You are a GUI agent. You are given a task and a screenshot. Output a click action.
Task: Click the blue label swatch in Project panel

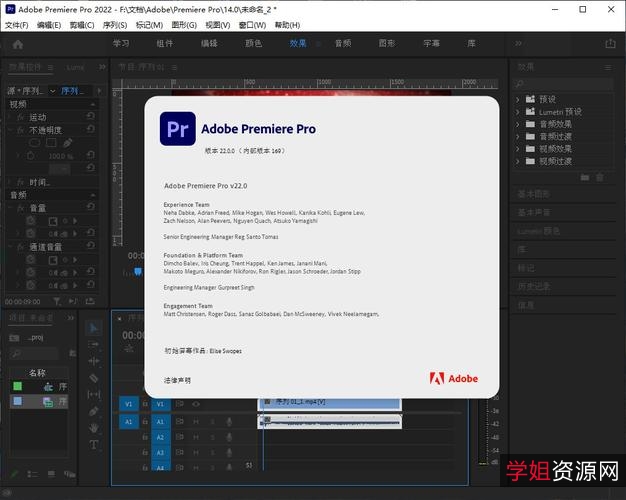click(x=18, y=401)
